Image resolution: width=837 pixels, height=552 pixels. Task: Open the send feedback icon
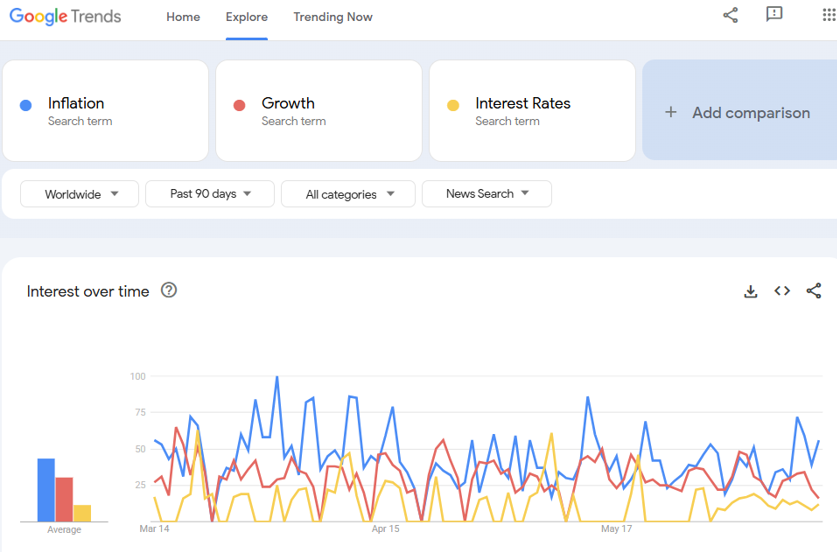(774, 14)
